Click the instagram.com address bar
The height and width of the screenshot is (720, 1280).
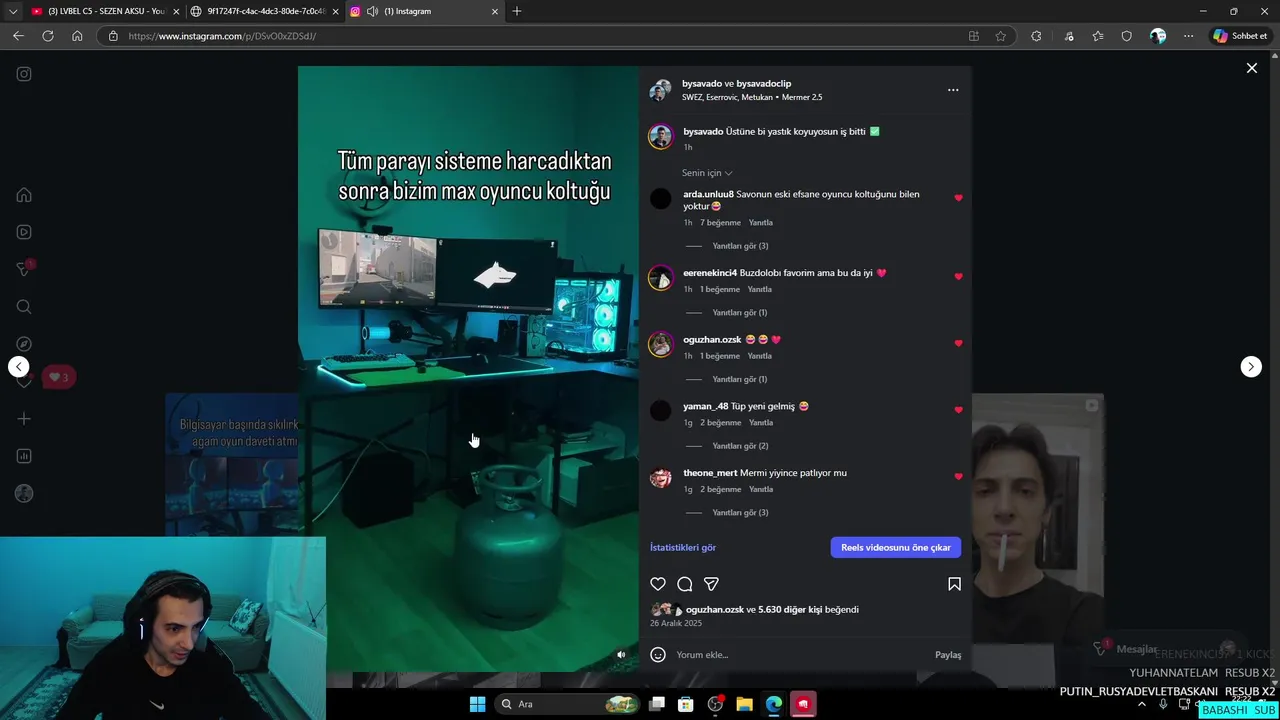click(540, 36)
